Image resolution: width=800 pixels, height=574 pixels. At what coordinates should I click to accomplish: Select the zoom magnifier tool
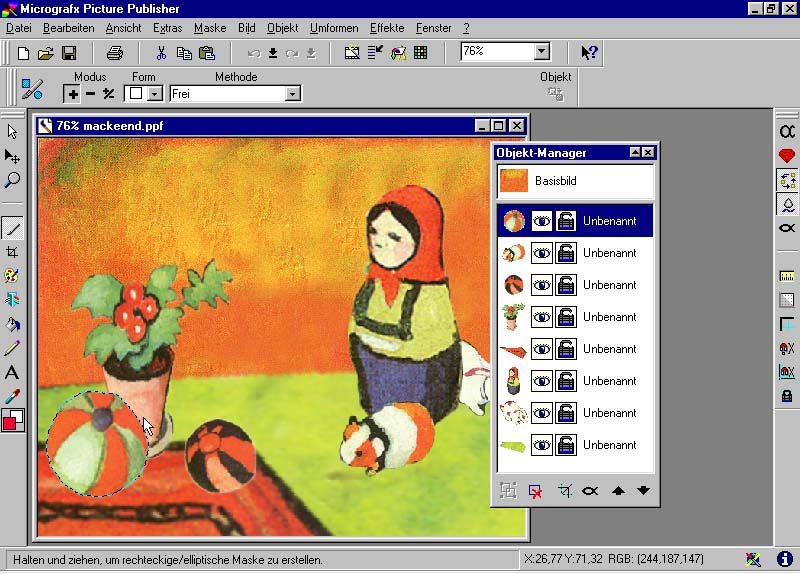click(12, 180)
